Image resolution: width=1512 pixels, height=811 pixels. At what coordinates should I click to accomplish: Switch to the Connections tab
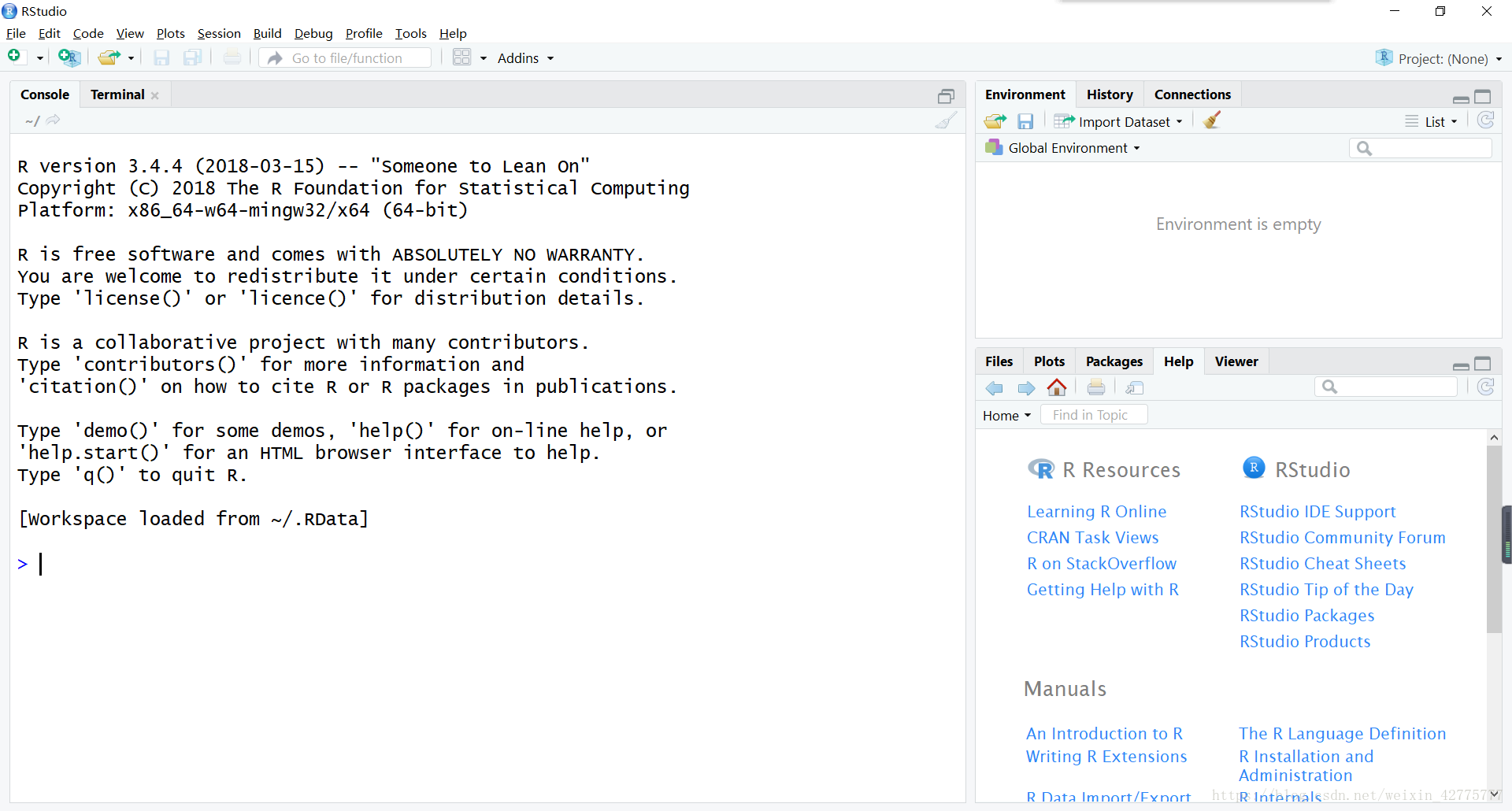(x=1192, y=94)
